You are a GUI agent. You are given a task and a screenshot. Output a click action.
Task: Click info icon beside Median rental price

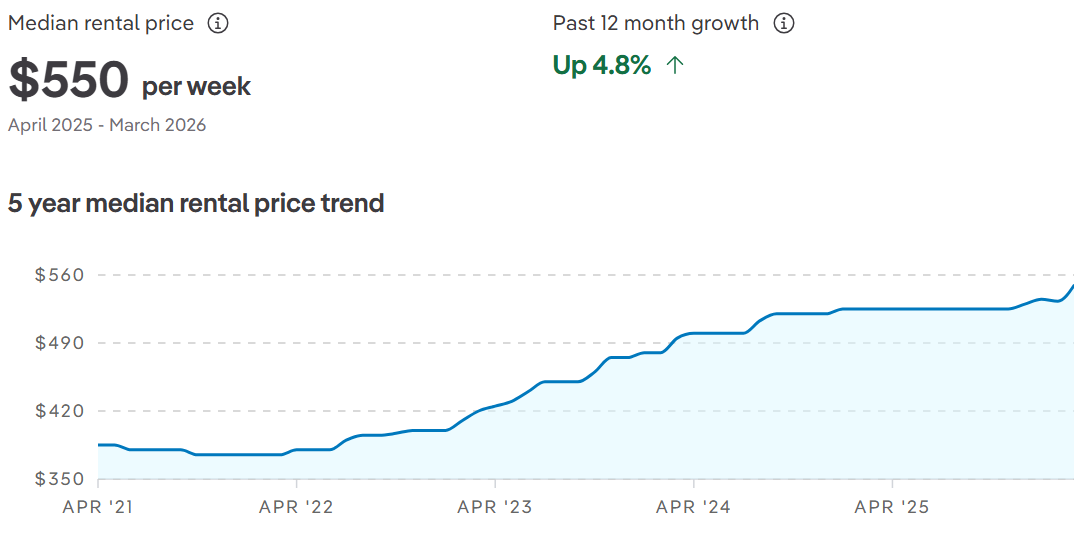click(218, 23)
